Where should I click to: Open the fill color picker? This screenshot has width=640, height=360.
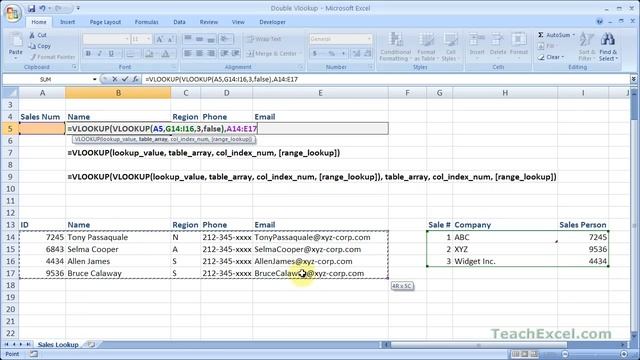click(x=149, y=53)
